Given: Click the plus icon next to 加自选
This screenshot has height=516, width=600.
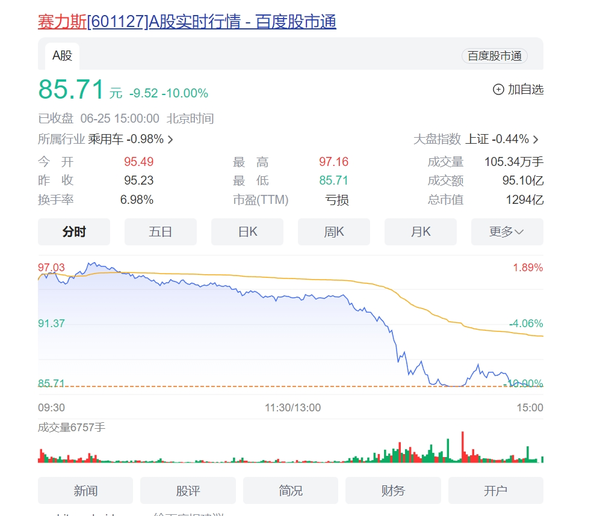Looking at the screenshot, I should [498, 90].
